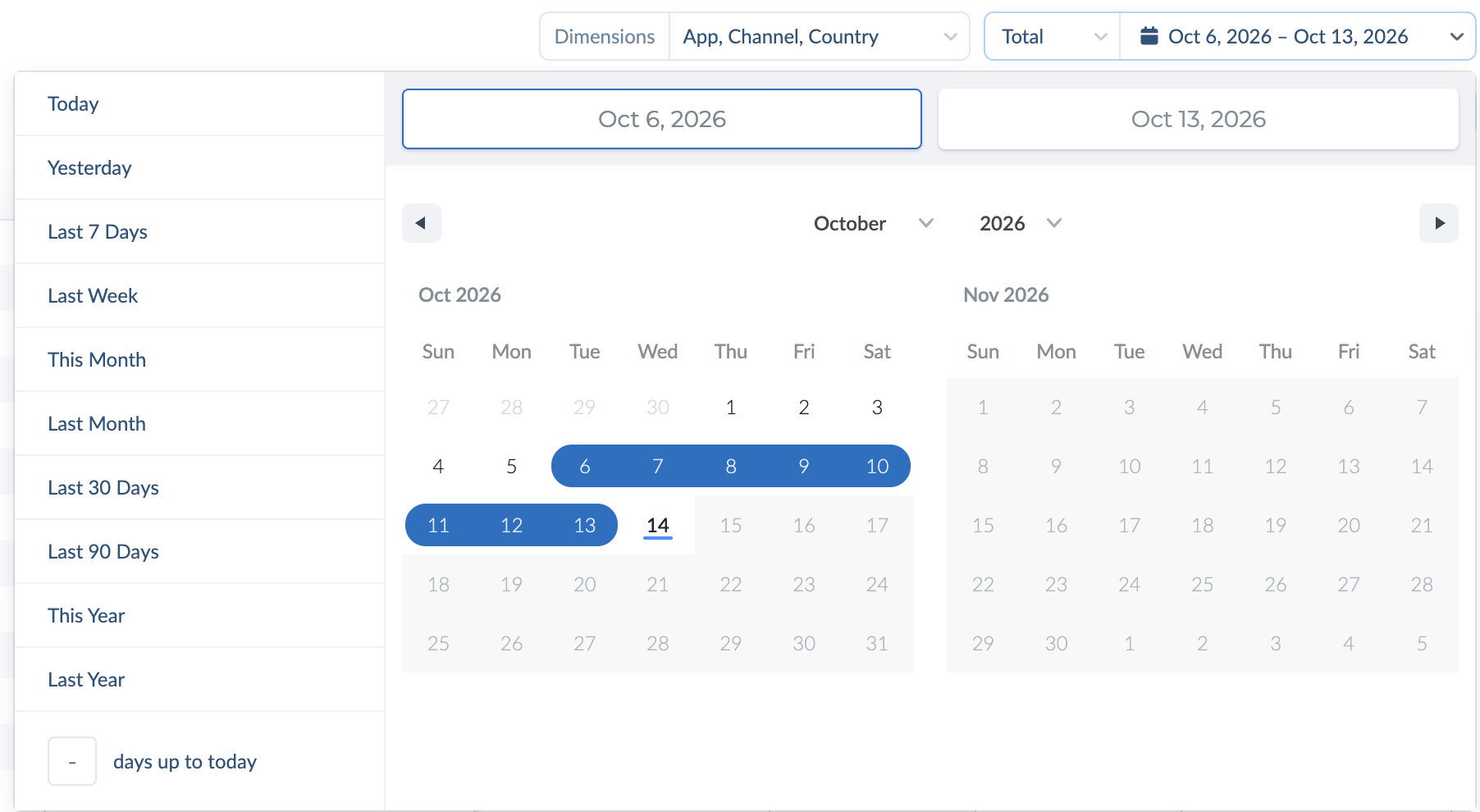The width and height of the screenshot is (1480, 812).
Task: Choose the Last 7 Days preset
Action: click(199, 231)
